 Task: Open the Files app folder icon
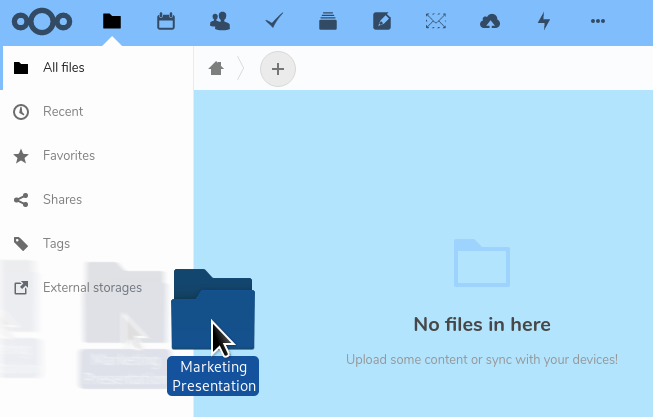coord(112,21)
